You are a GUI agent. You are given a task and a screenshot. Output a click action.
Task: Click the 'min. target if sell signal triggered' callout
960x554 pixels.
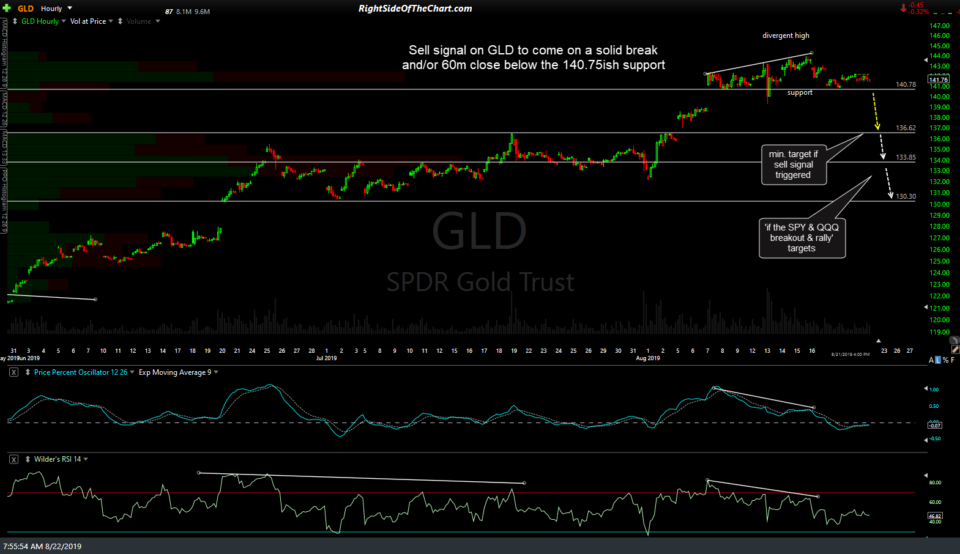tap(793, 165)
